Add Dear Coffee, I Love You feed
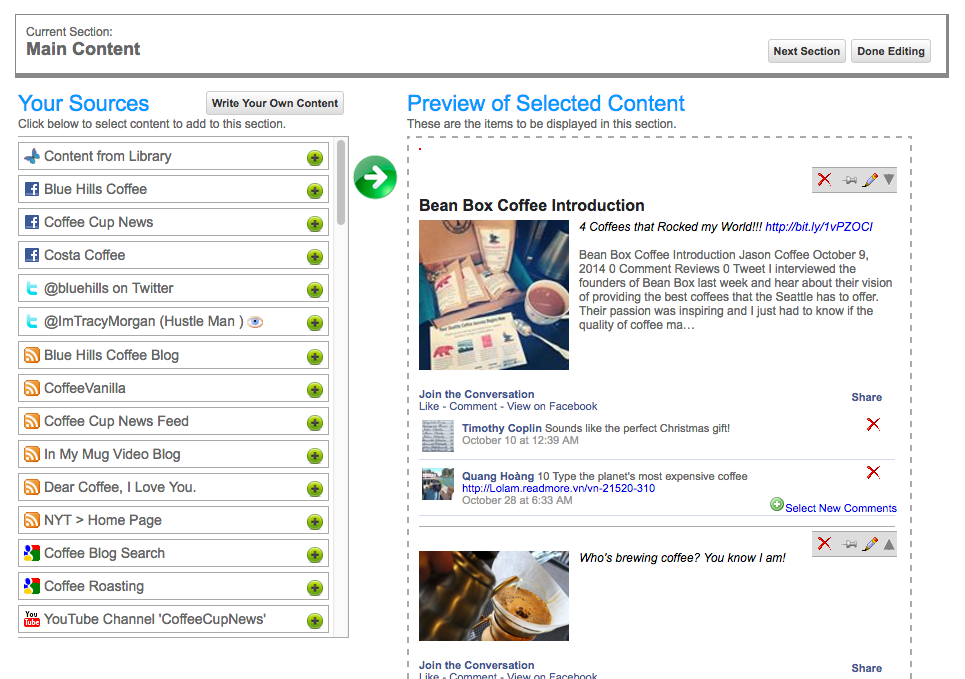The image size is (965, 679). point(314,489)
